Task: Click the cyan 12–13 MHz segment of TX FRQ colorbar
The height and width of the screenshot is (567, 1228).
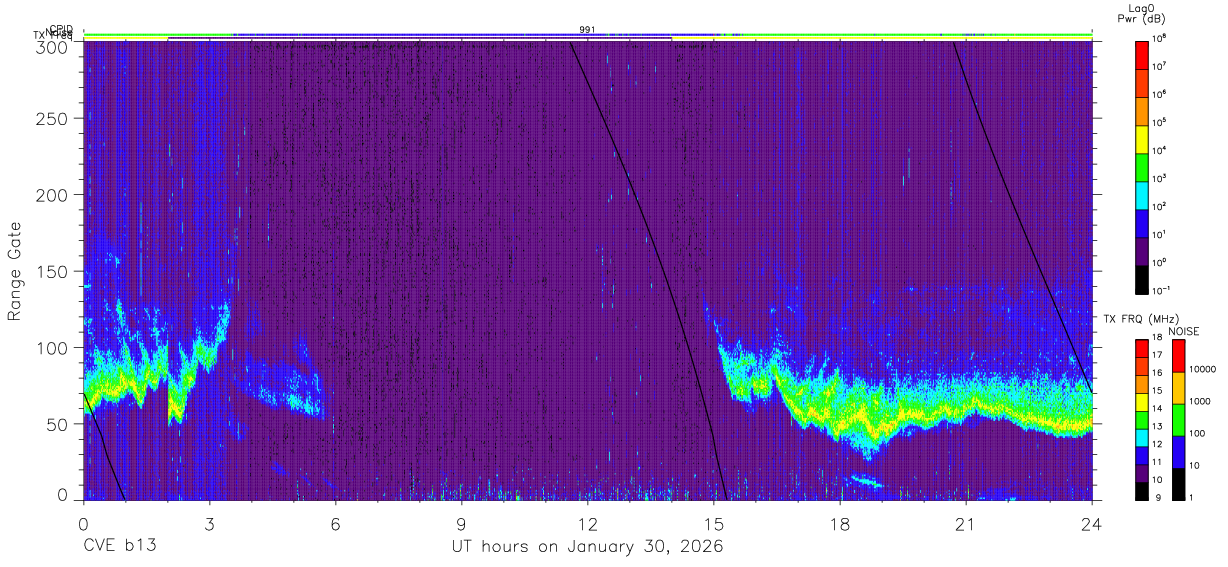Action: (1141, 436)
